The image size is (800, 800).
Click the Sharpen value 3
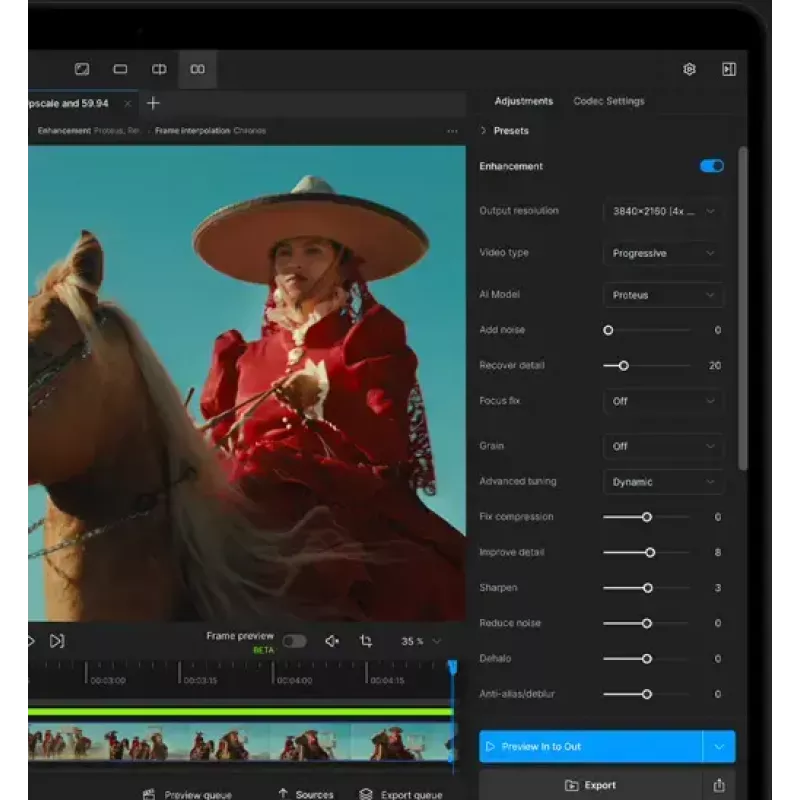point(718,588)
